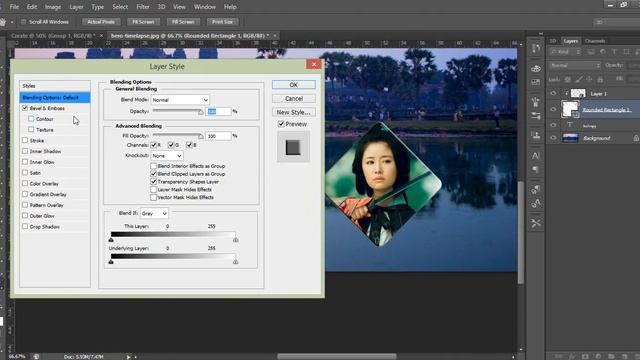Toggle Scroll All Windows checkbox
The image size is (640, 360).
point(23,22)
